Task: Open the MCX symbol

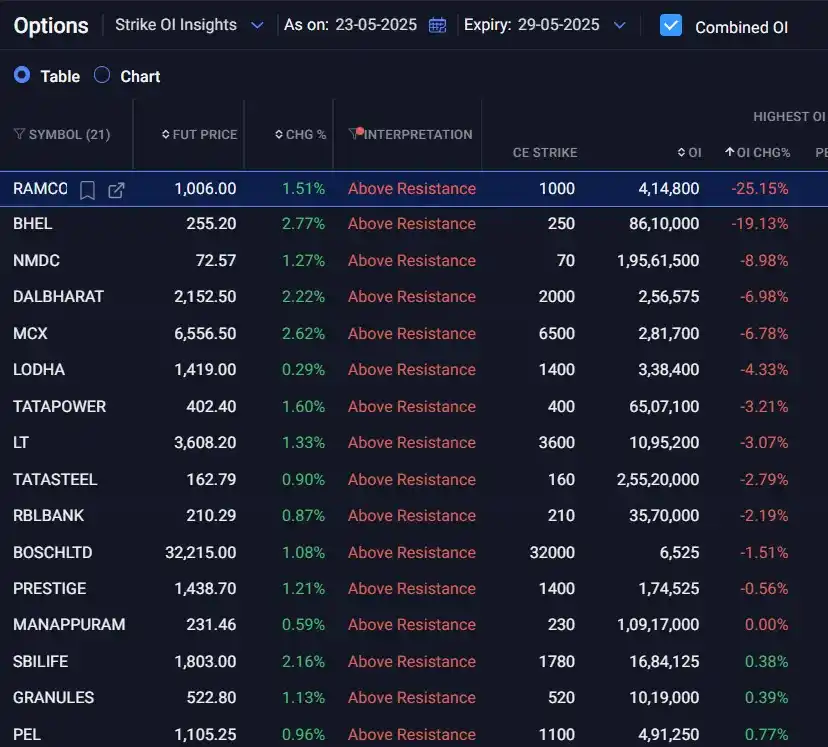Action: [x=30, y=334]
